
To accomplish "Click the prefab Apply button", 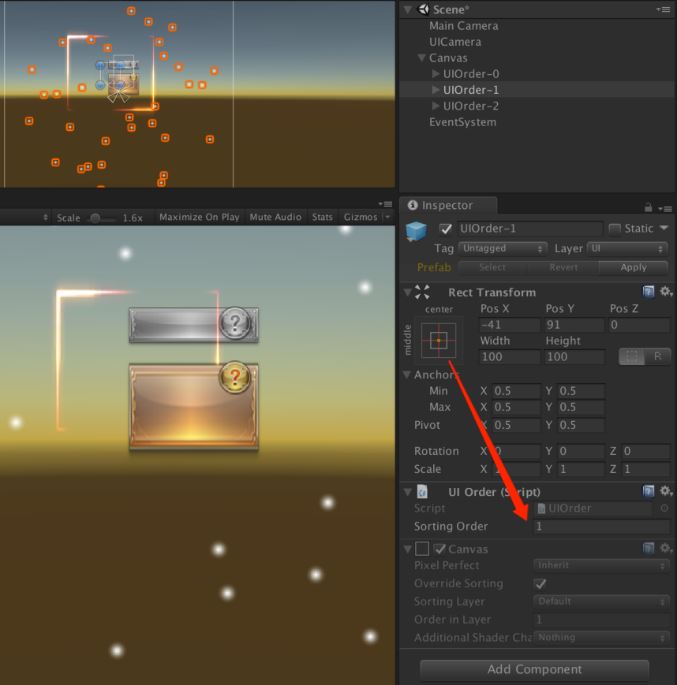I will click(x=633, y=268).
